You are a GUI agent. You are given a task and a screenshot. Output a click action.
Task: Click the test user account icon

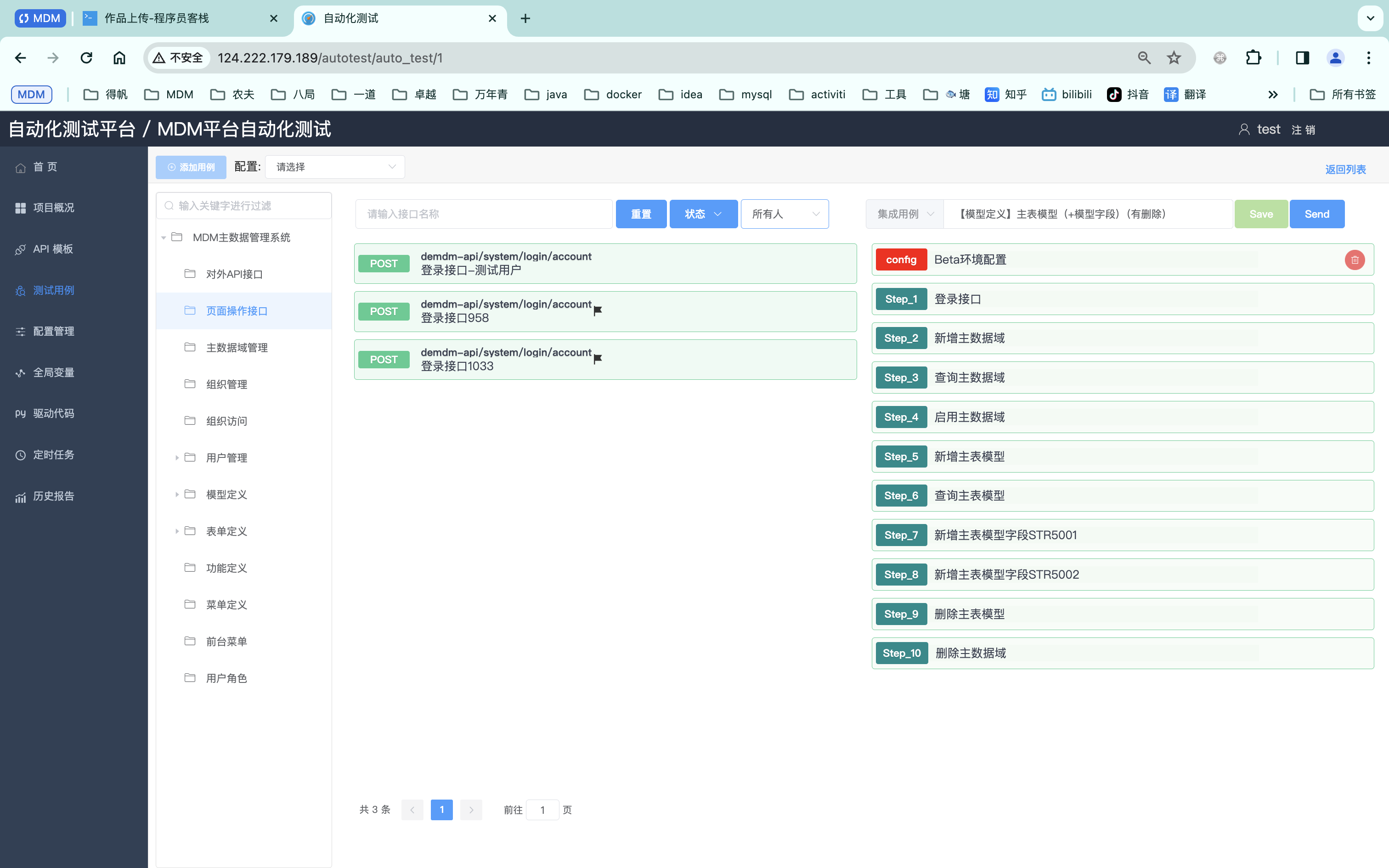tap(1244, 130)
